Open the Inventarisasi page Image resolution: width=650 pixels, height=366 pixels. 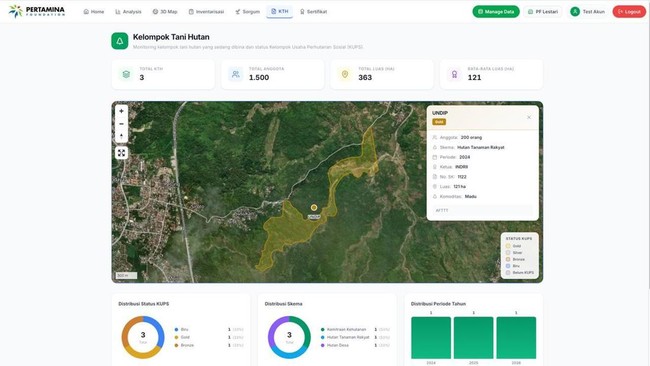click(x=206, y=12)
